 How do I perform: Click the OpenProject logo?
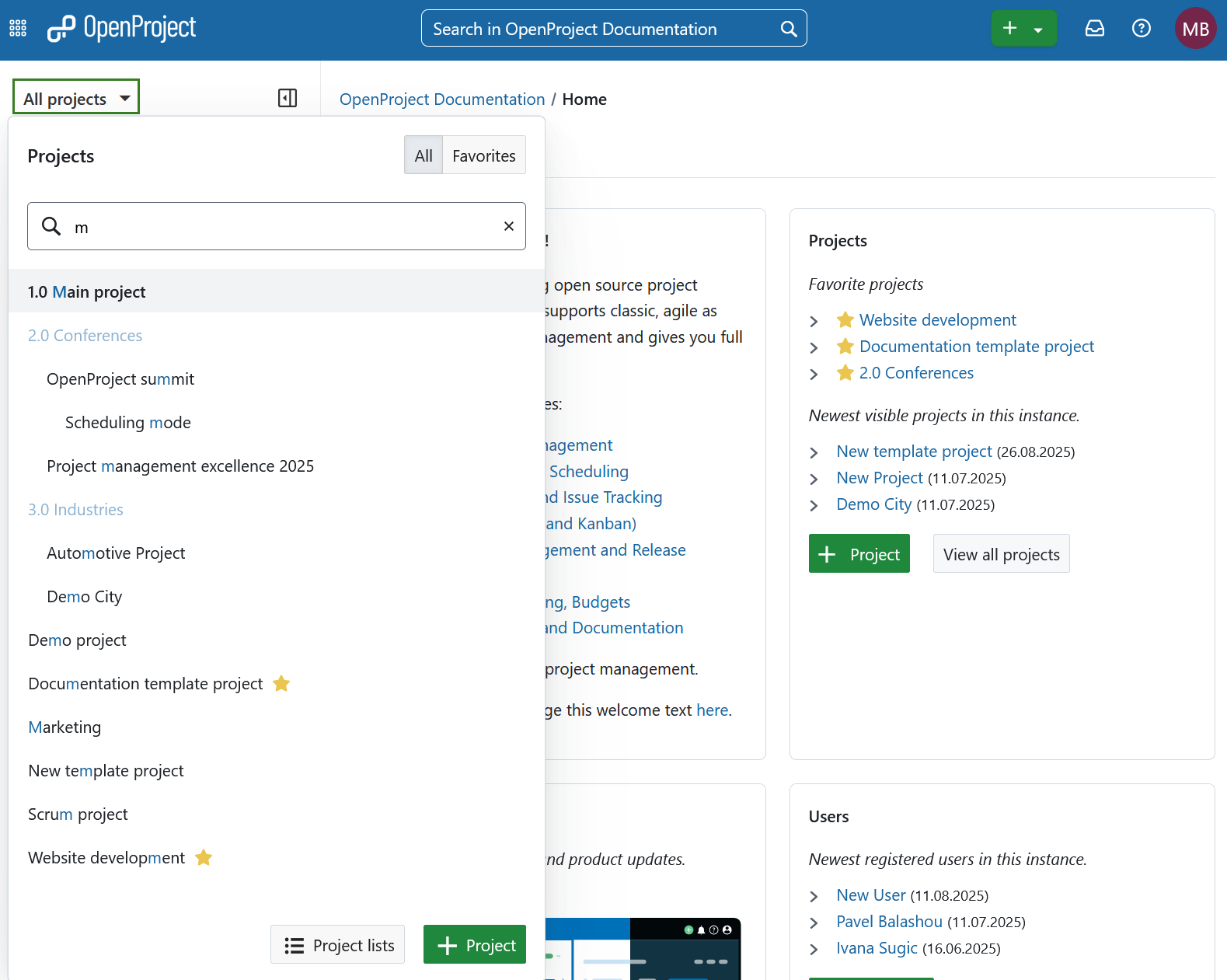pos(122,29)
